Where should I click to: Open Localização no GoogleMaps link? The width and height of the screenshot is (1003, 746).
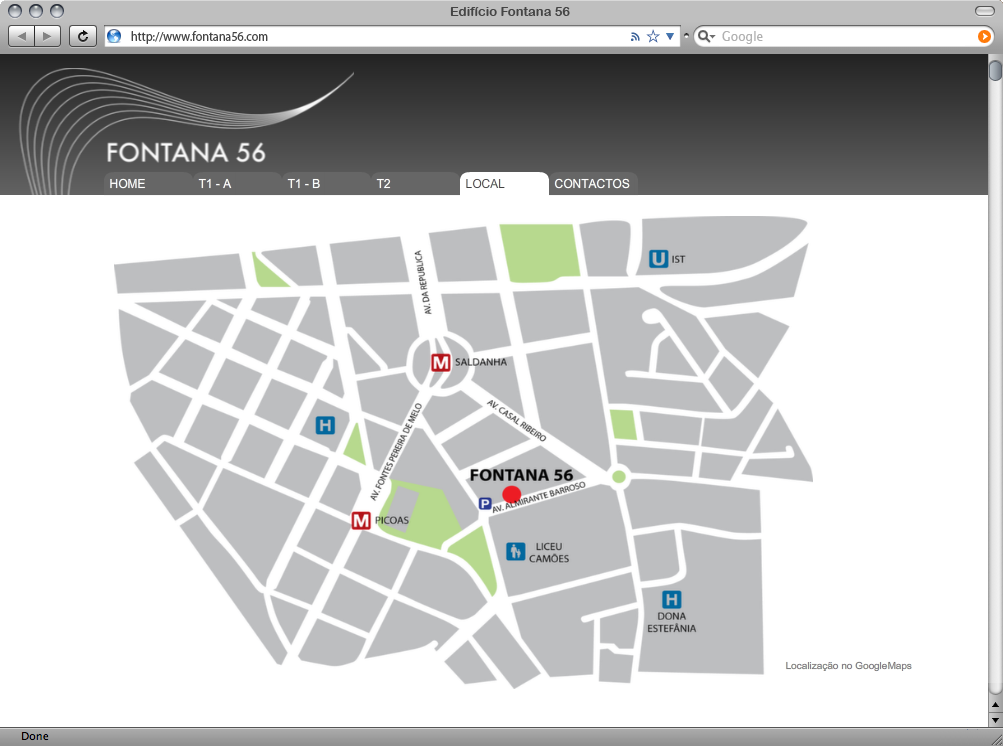848,665
